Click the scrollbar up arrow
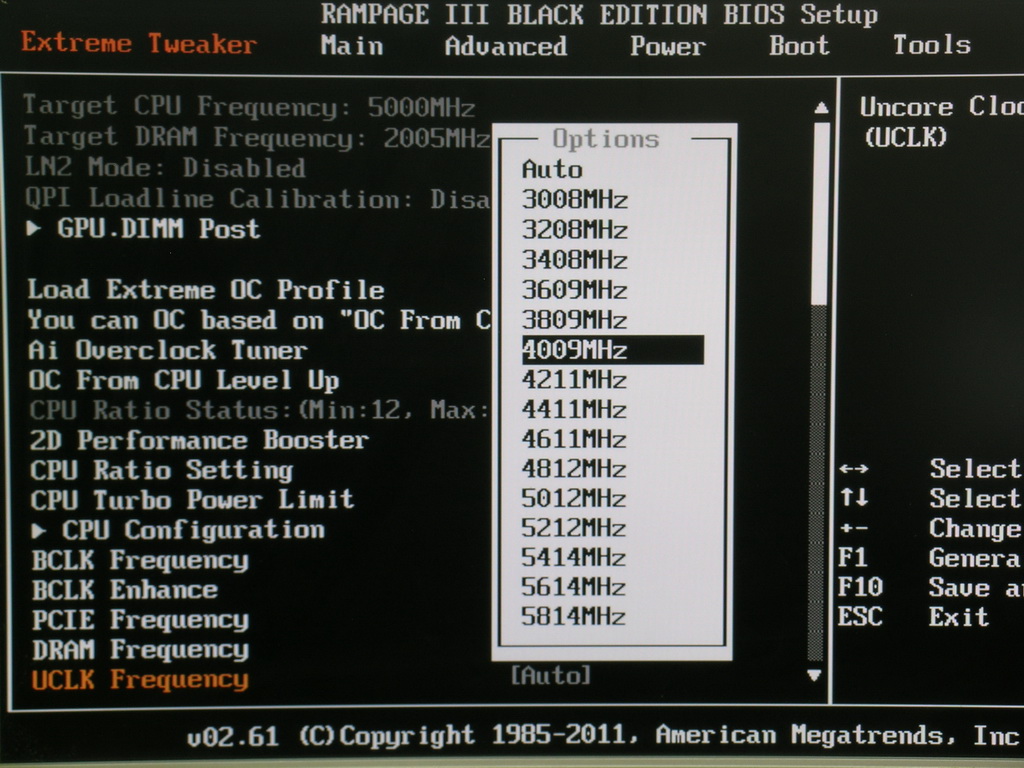The height and width of the screenshot is (768, 1024). coord(822,108)
